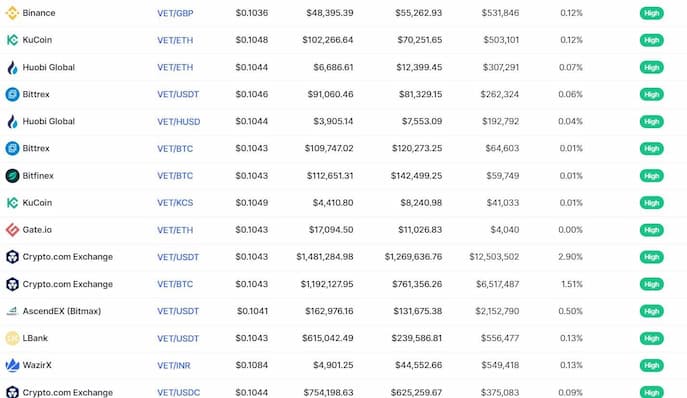Open the VET/GBP pair link

(175, 13)
